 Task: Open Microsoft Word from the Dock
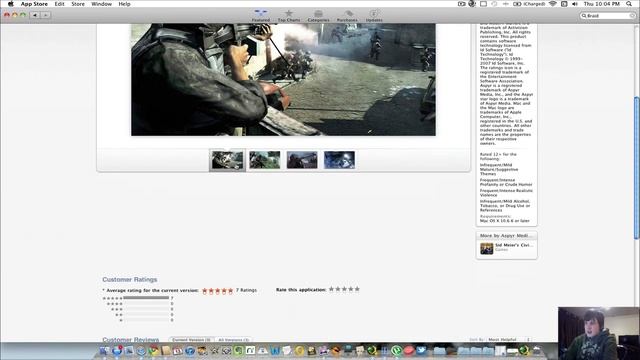(x=275, y=351)
